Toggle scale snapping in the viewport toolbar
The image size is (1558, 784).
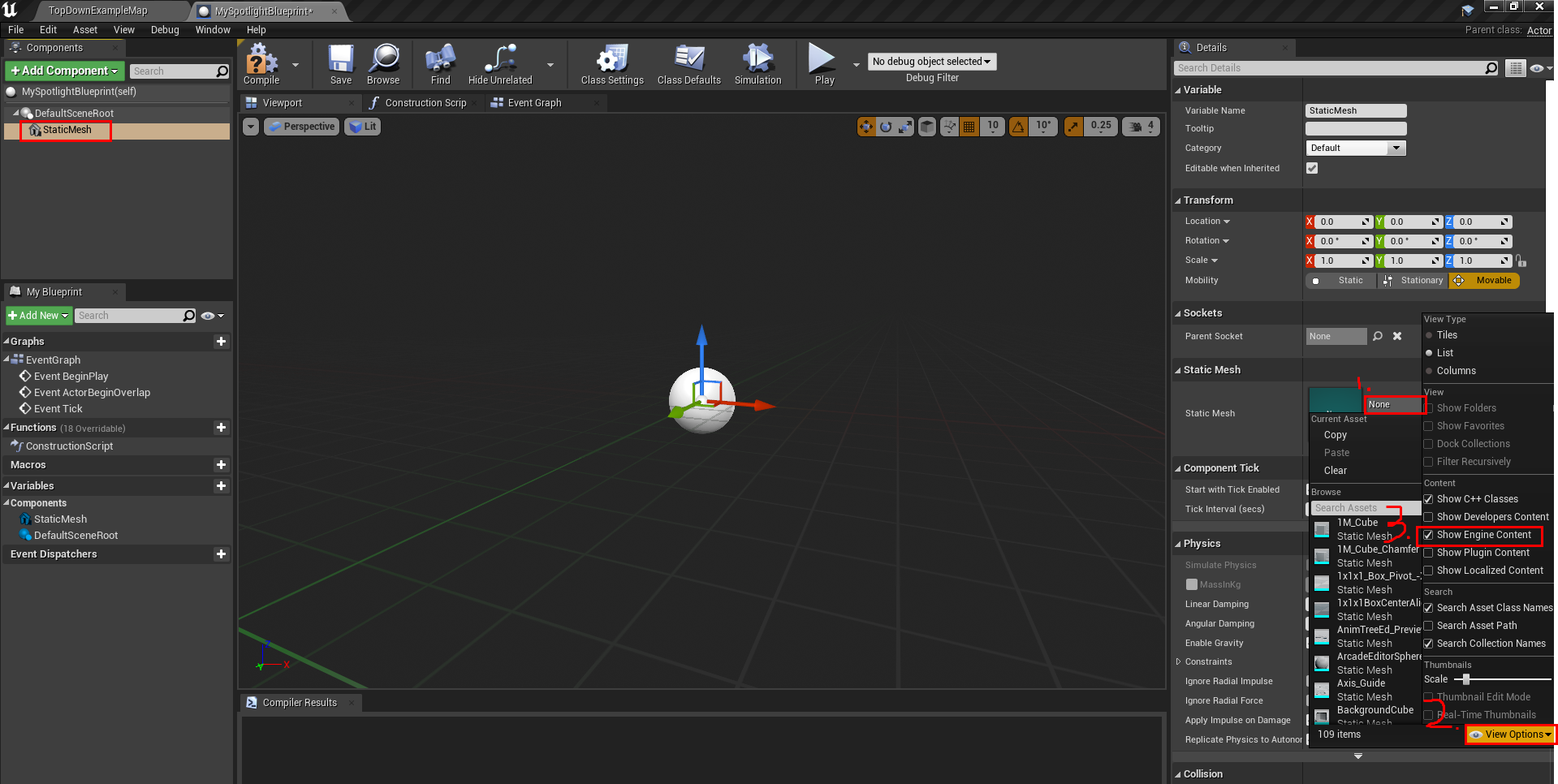(x=1073, y=127)
